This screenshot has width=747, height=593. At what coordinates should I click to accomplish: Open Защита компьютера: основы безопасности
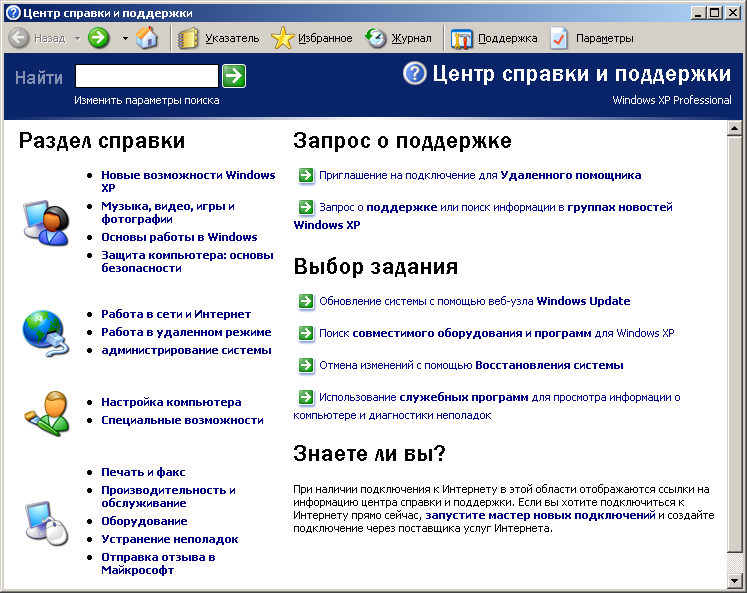[187, 261]
